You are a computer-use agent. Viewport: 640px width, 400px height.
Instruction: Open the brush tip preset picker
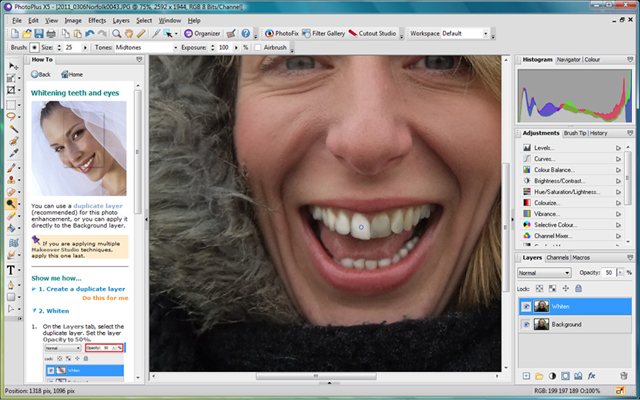(x=34, y=48)
